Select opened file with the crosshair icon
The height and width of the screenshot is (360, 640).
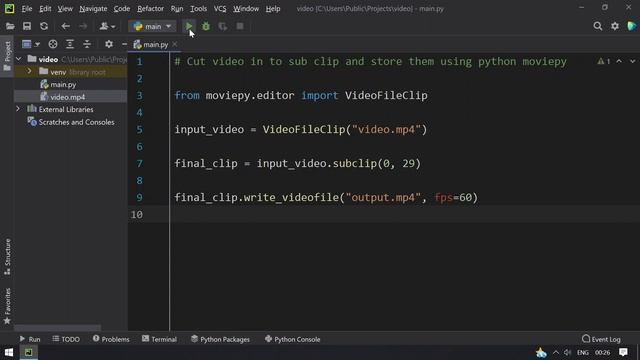pos(53,44)
